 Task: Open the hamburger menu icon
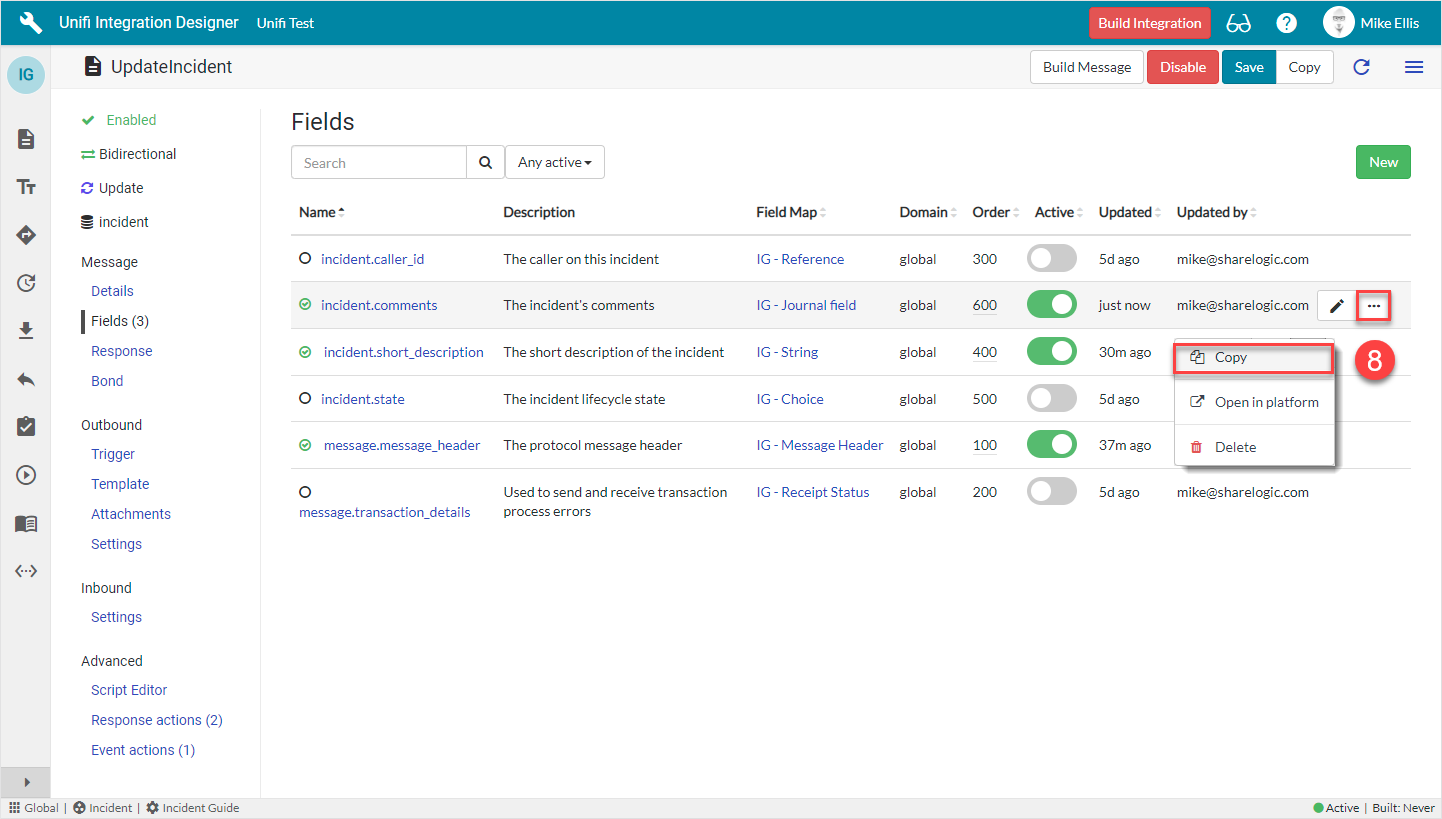click(x=1414, y=67)
